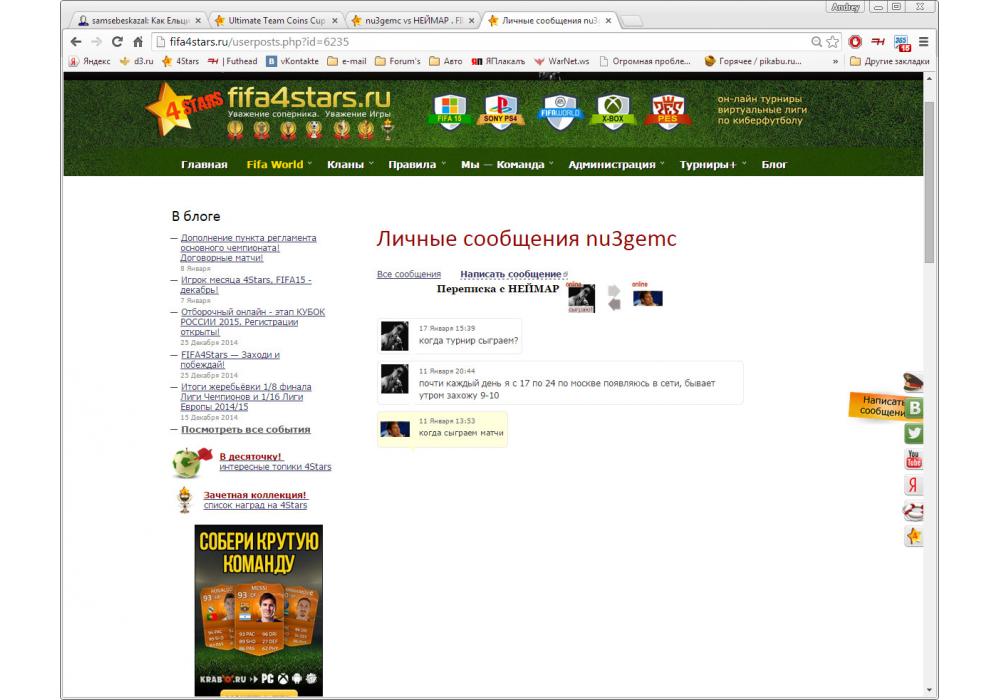Open НЕЙМАР avatar in conversation header
Image resolution: width=1000 pixels, height=700 pixels.
647,298
